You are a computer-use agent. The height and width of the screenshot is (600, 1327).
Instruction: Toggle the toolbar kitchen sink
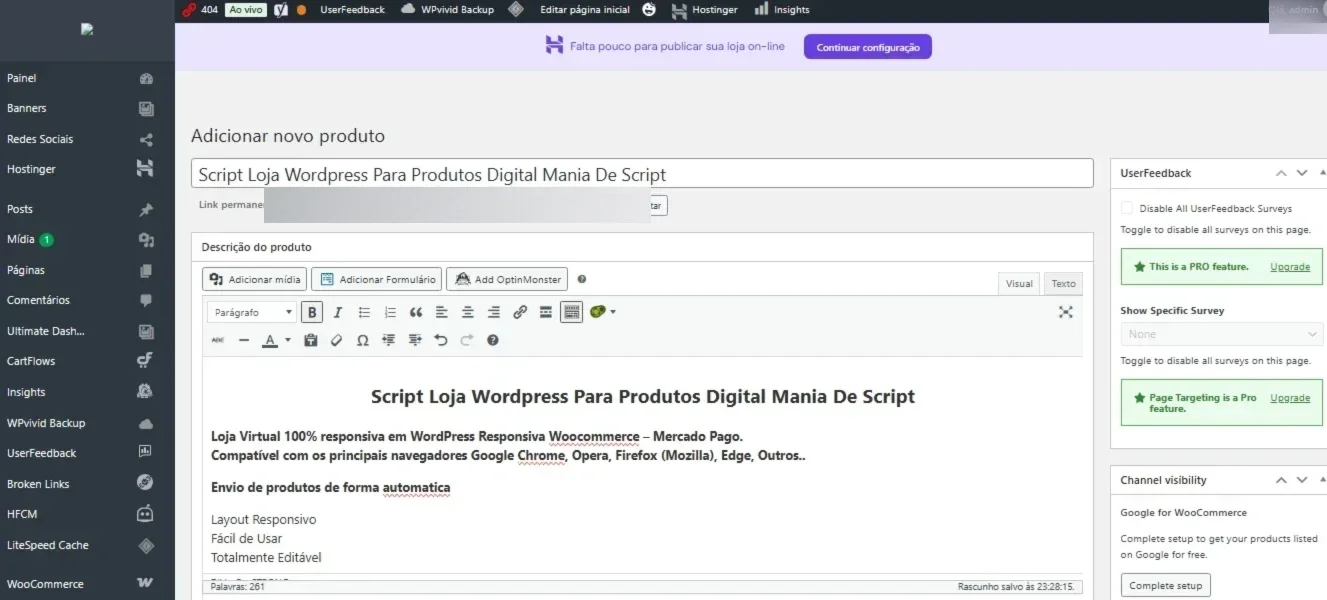(x=572, y=312)
